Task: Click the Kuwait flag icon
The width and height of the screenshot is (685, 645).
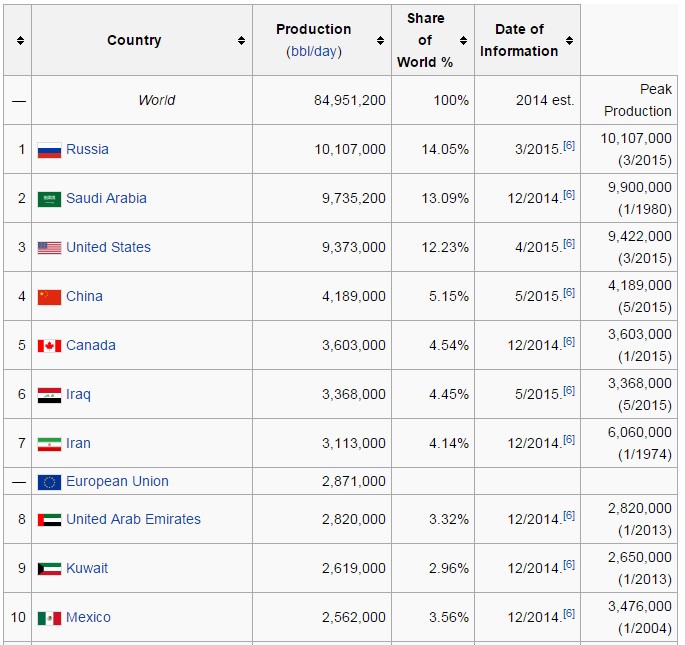Action: (49, 569)
